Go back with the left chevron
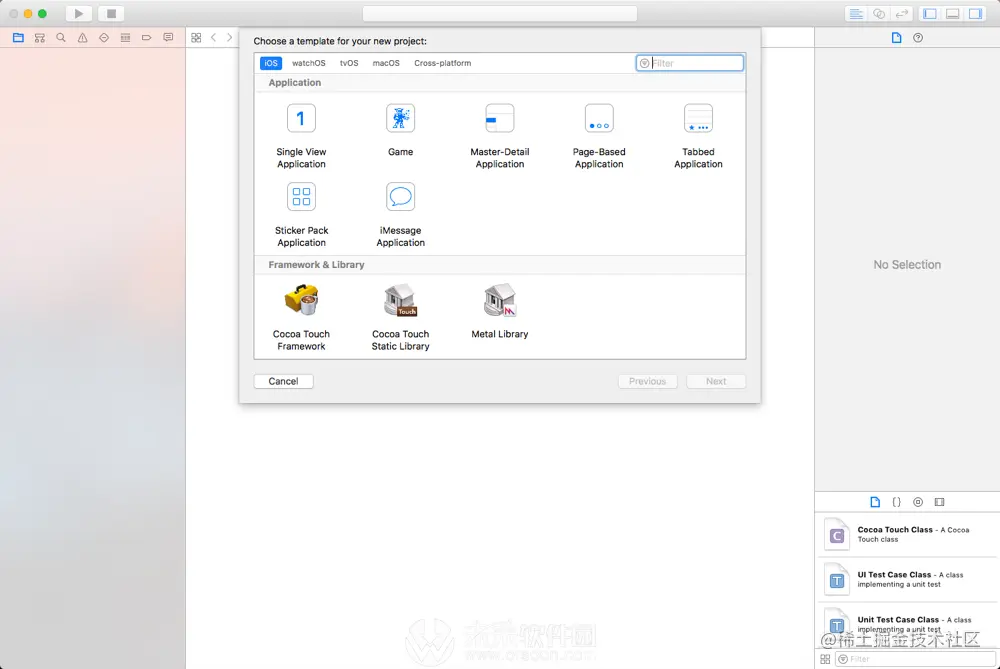1000x669 pixels. point(214,38)
